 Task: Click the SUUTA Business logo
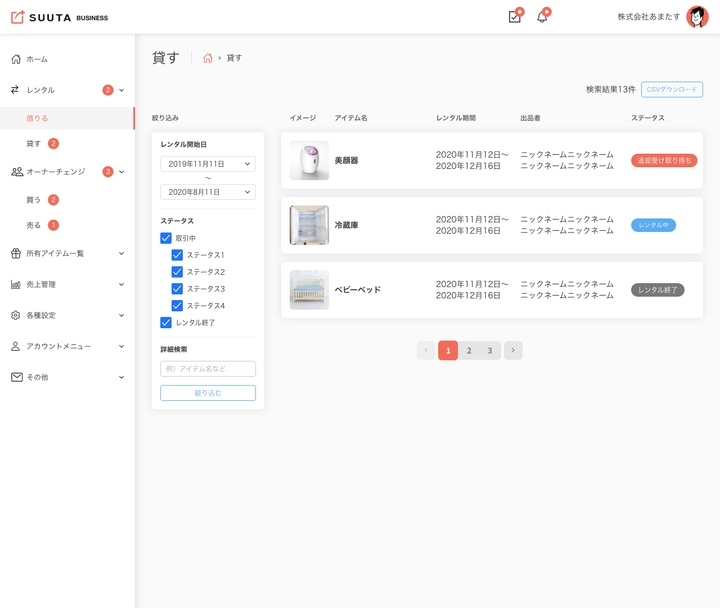[x=59, y=17]
